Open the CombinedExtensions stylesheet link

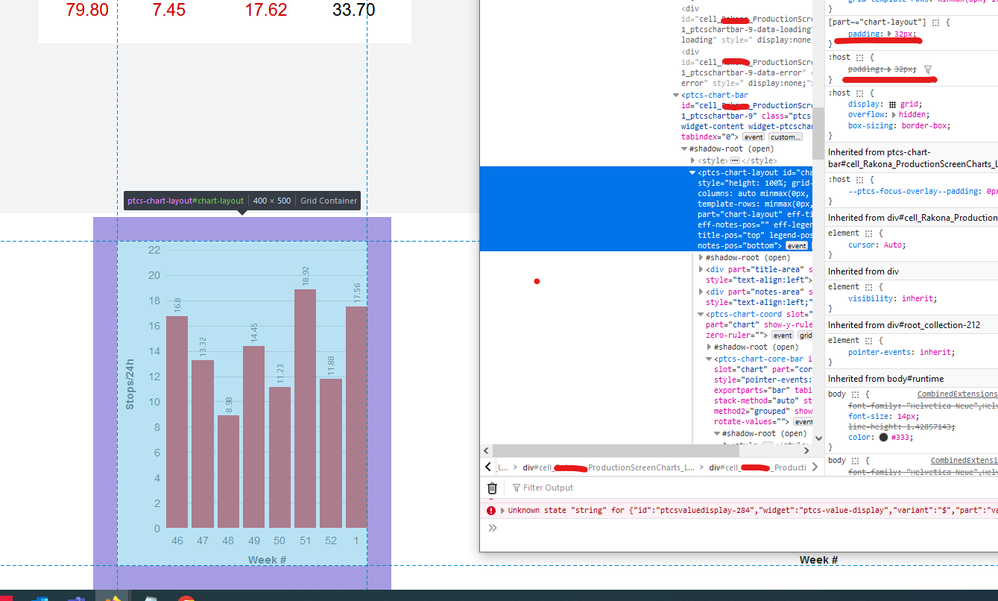[956, 394]
